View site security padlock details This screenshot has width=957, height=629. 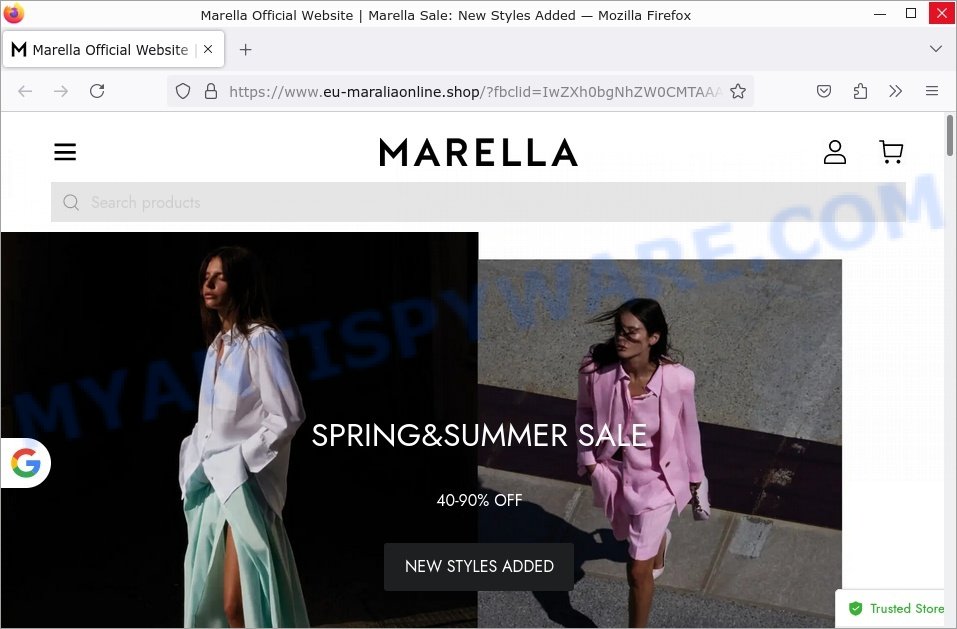point(211,92)
